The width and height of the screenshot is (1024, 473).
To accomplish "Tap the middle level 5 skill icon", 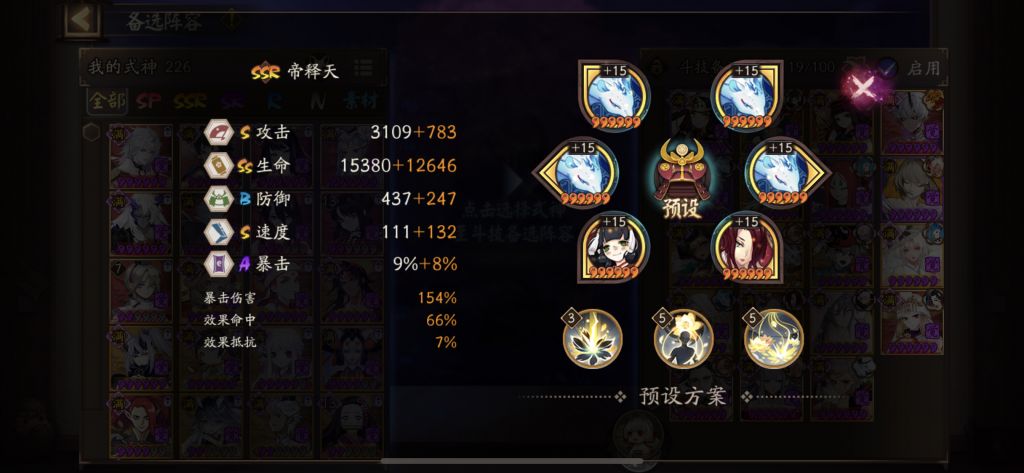I will 683,338.
